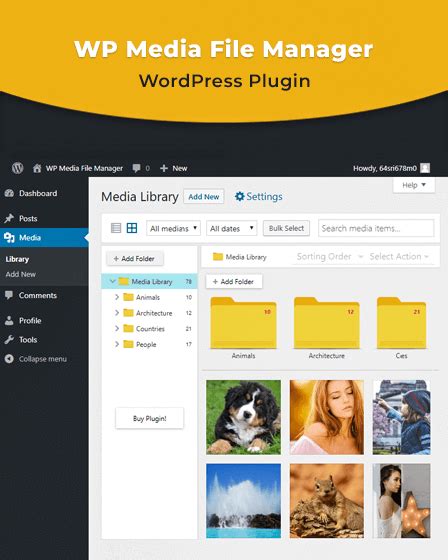Screen dimensions: 448x560
Task: Select the red-haired woman thumbnail
Action: click(327, 417)
